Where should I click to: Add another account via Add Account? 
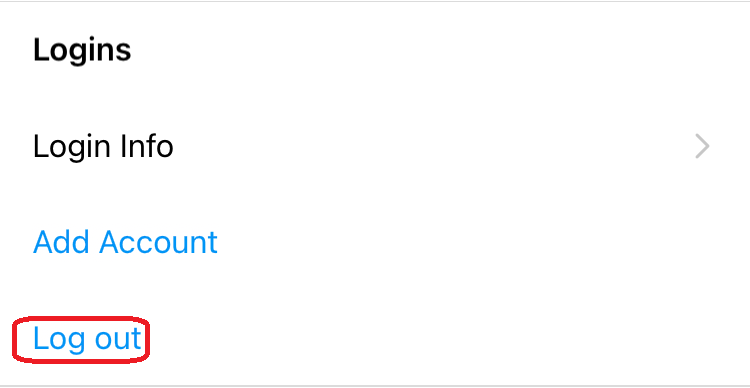(x=125, y=242)
